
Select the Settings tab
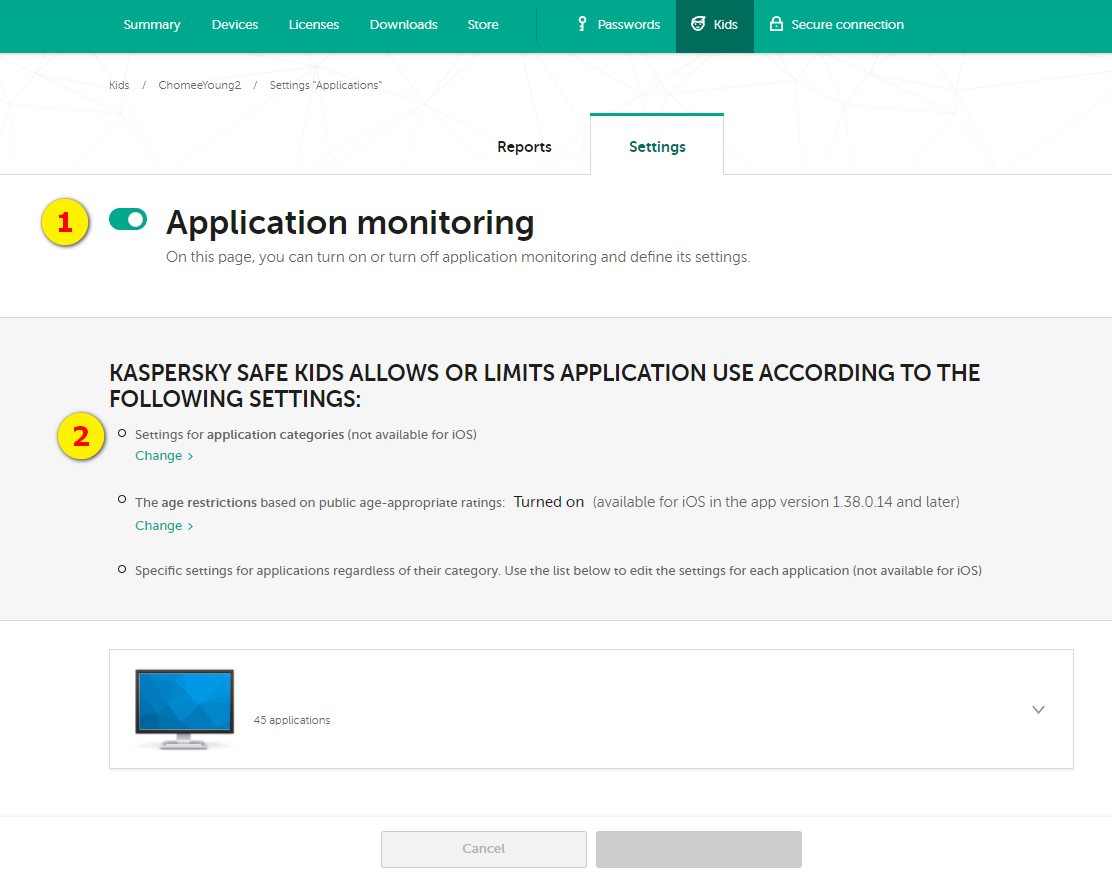tap(657, 147)
